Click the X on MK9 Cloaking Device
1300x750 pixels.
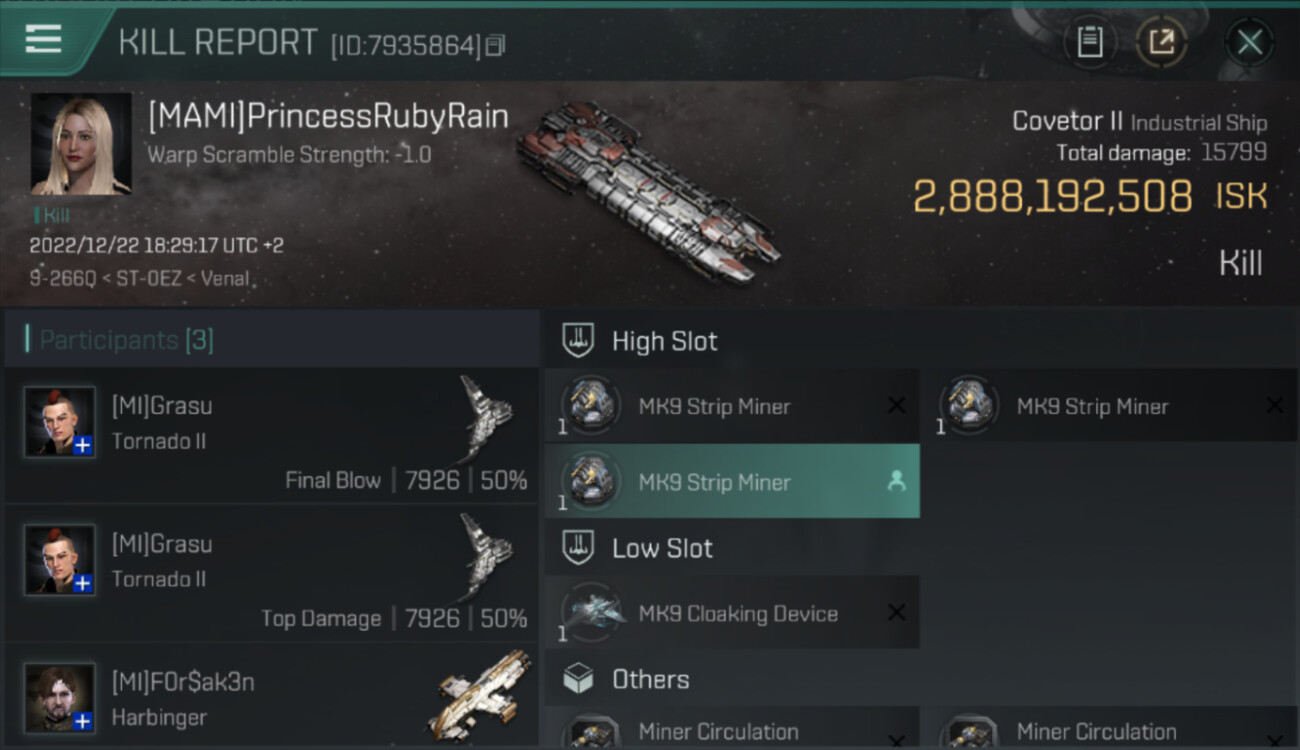pyautogui.click(x=896, y=613)
